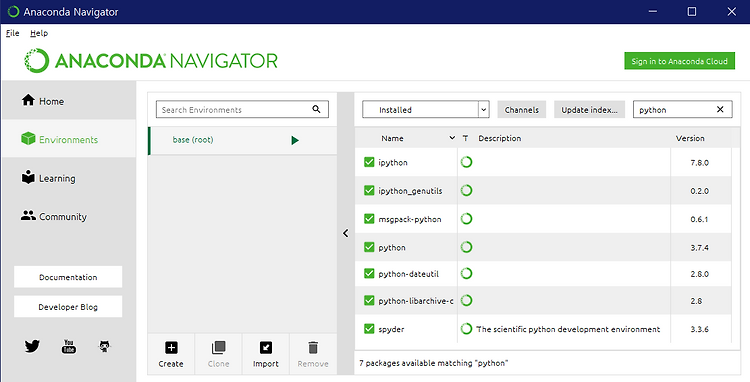Click the status circle icon for python
The width and height of the screenshot is (750, 382).
point(466,247)
